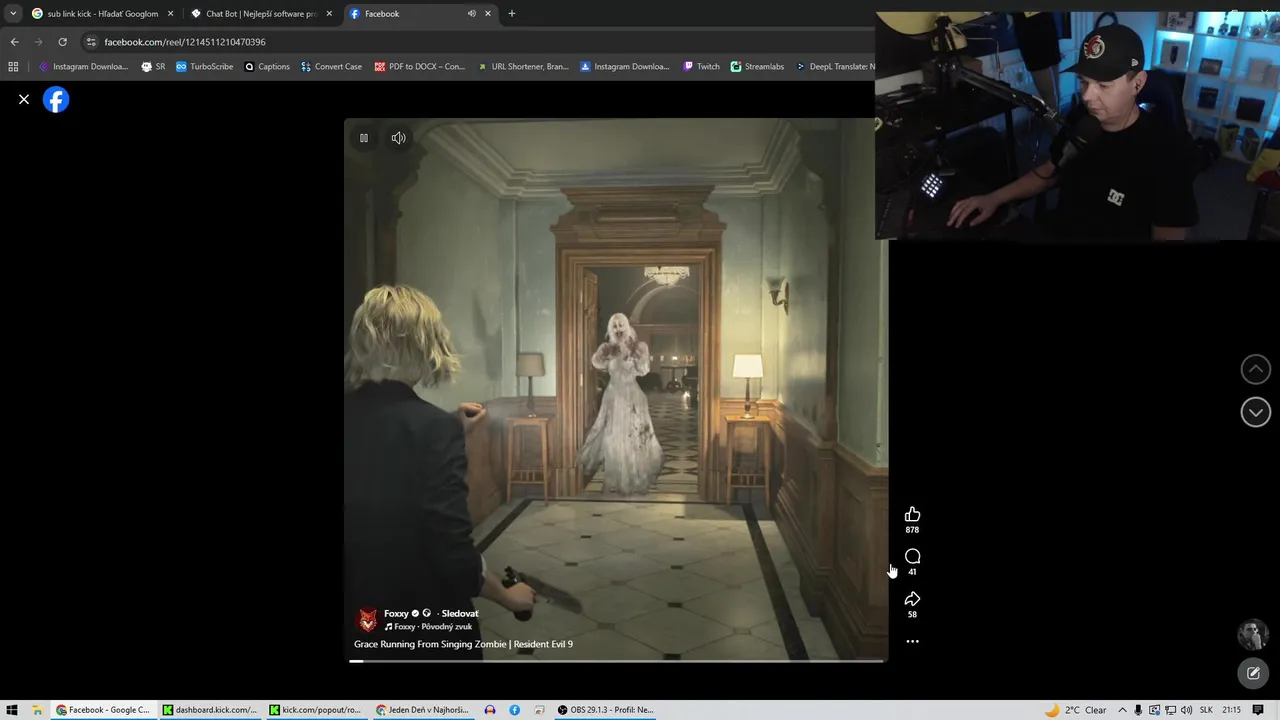Viewport: 1280px width, 720px height.
Task: Open the 21:15 clock calendar
Action: pos(1231,710)
